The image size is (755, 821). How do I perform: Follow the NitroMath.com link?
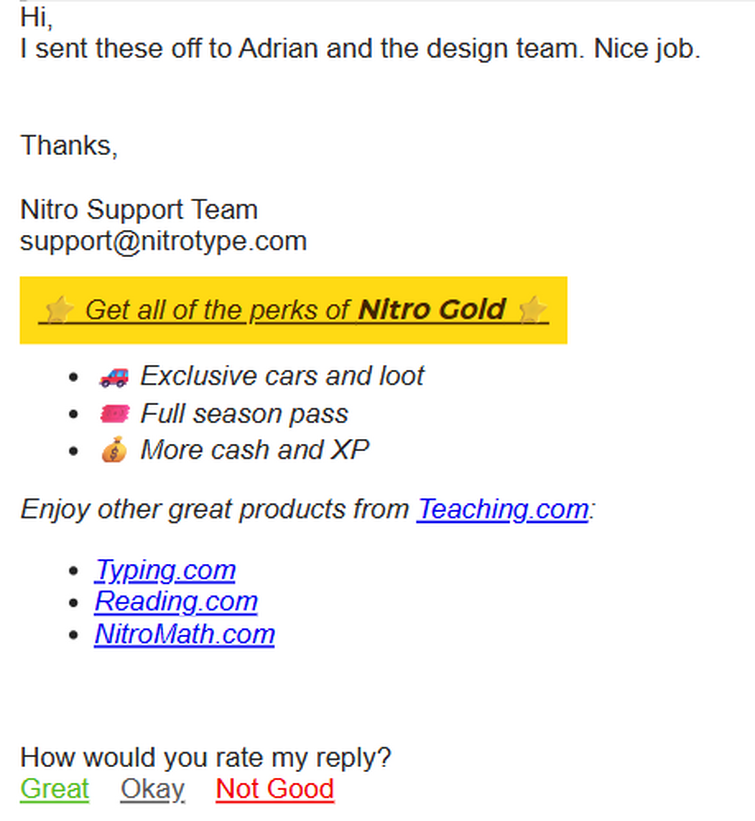[184, 634]
